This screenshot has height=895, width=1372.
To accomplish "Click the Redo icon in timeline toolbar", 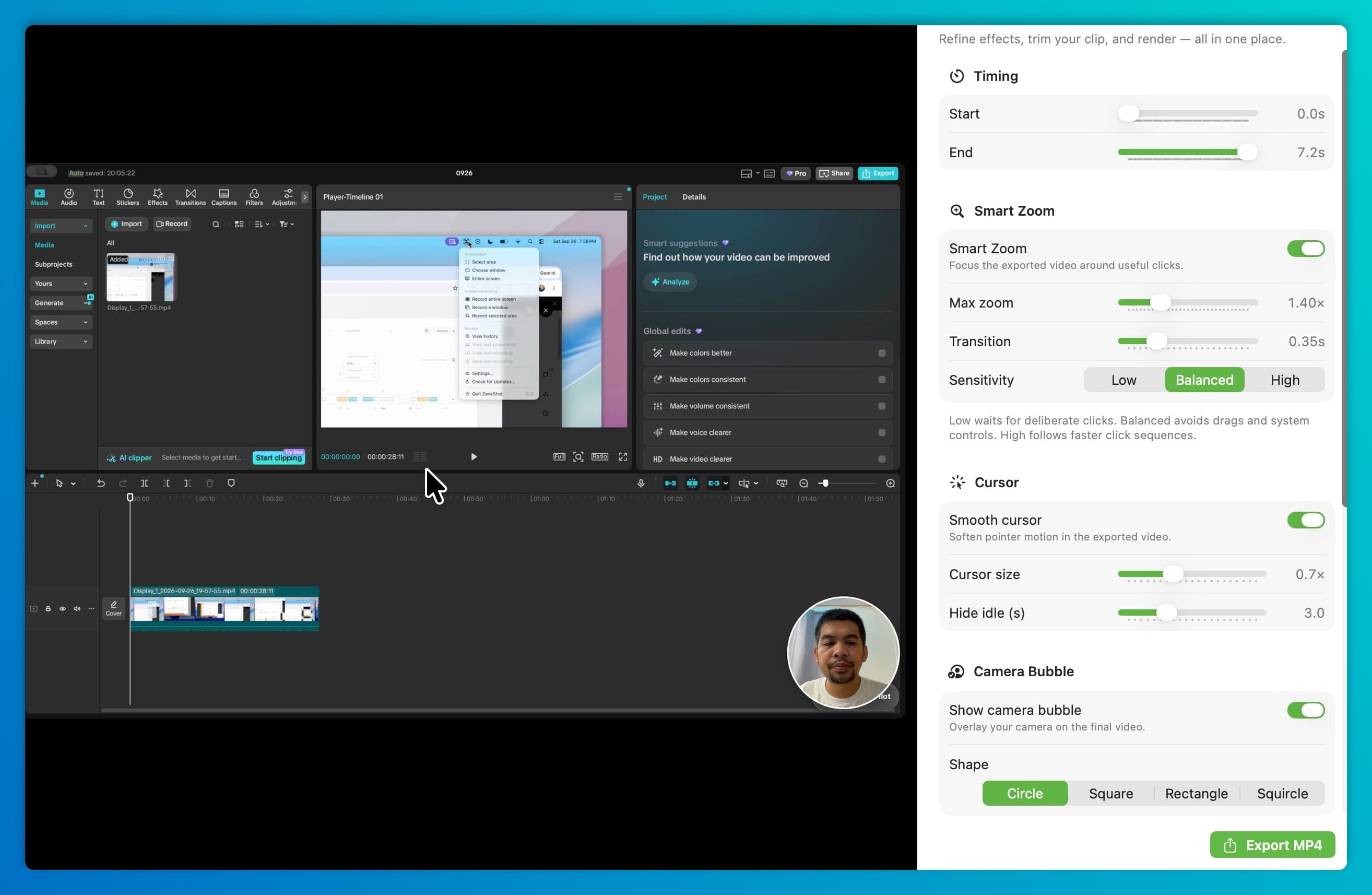I will pyautogui.click(x=123, y=483).
